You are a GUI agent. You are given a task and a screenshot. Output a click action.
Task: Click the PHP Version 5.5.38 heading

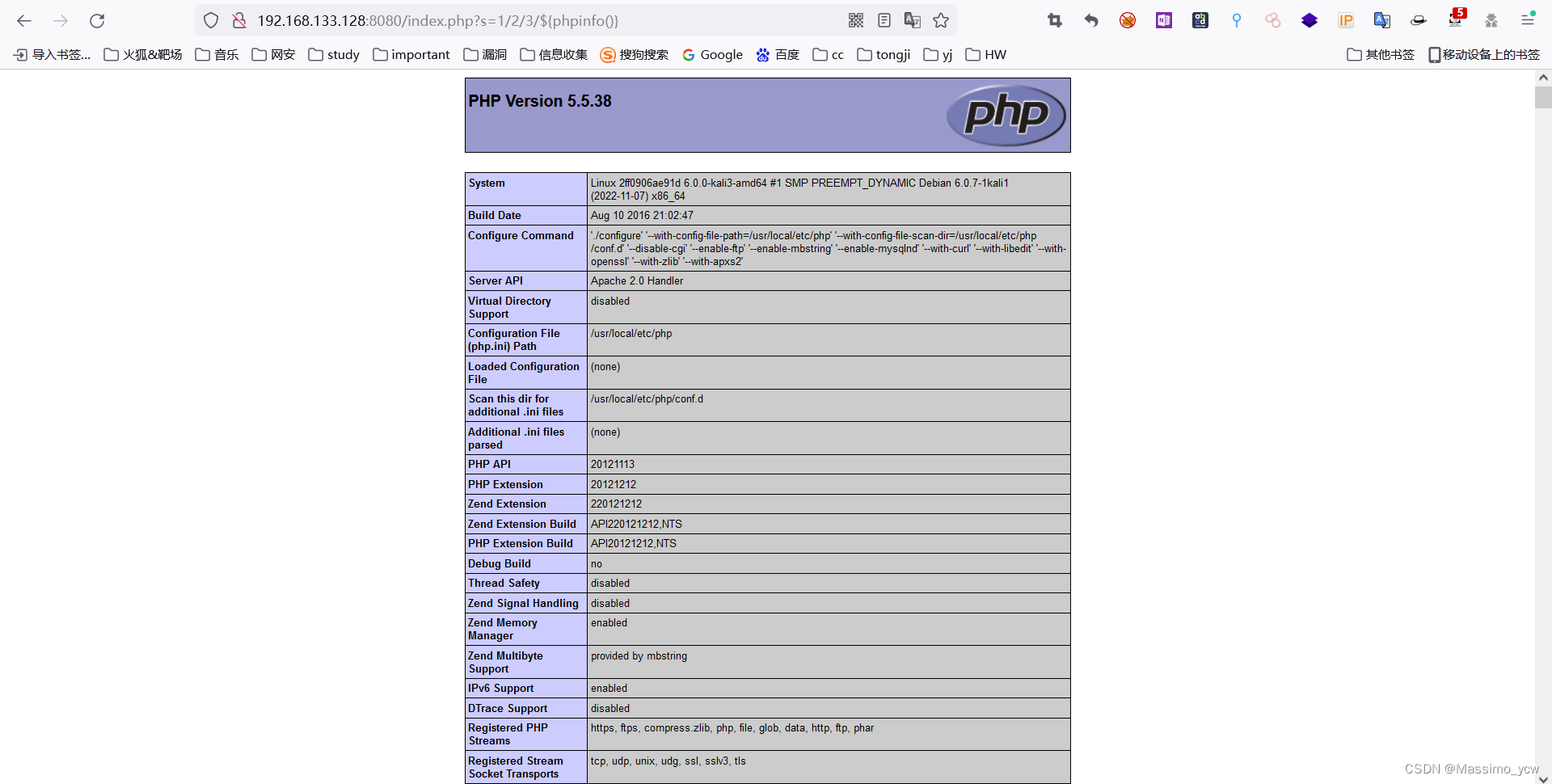point(540,101)
